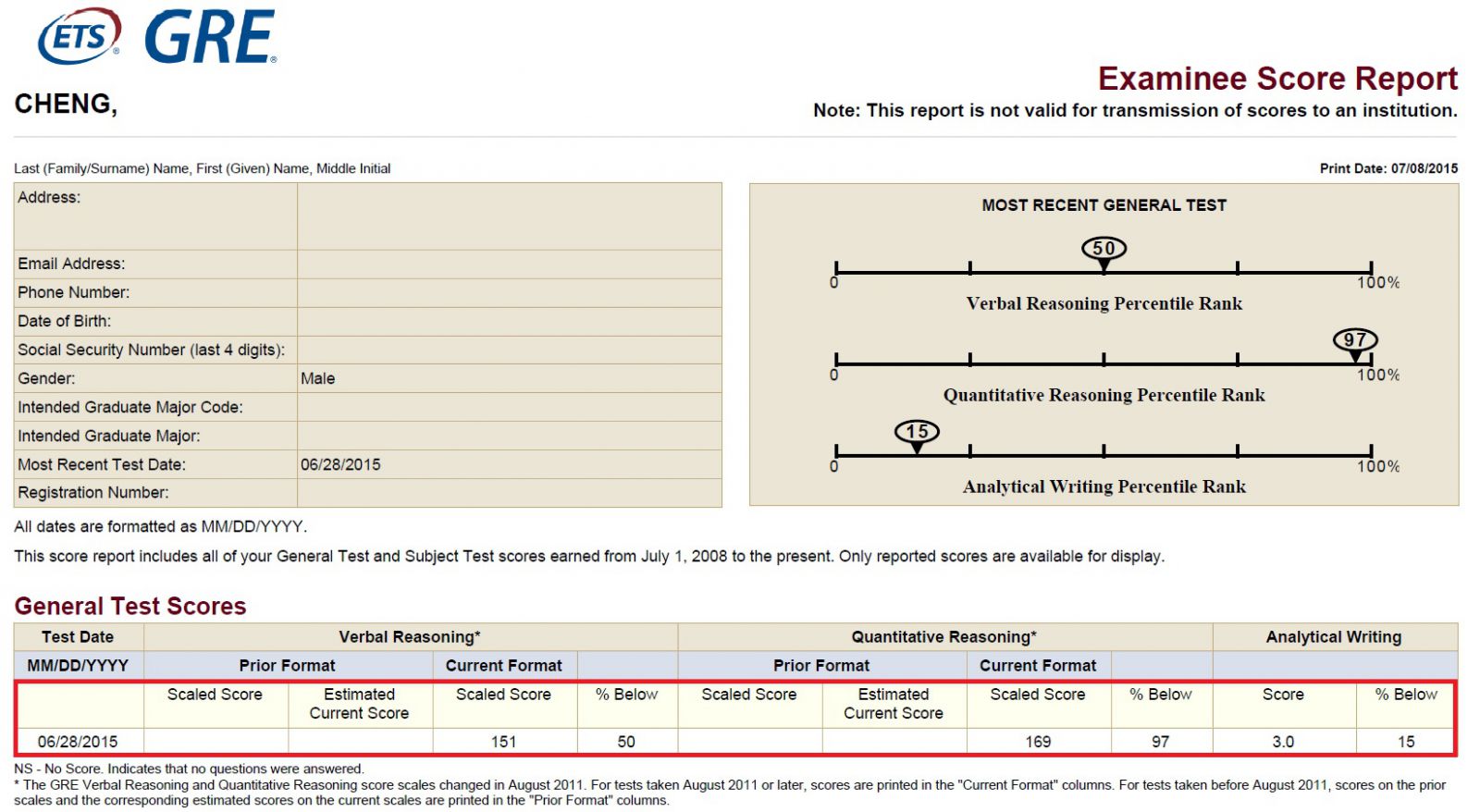Image resolution: width=1480 pixels, height=812 pixels.
Task: Click Verbal Reasoning Percentile Rank caption
Action: (1104, 303)
